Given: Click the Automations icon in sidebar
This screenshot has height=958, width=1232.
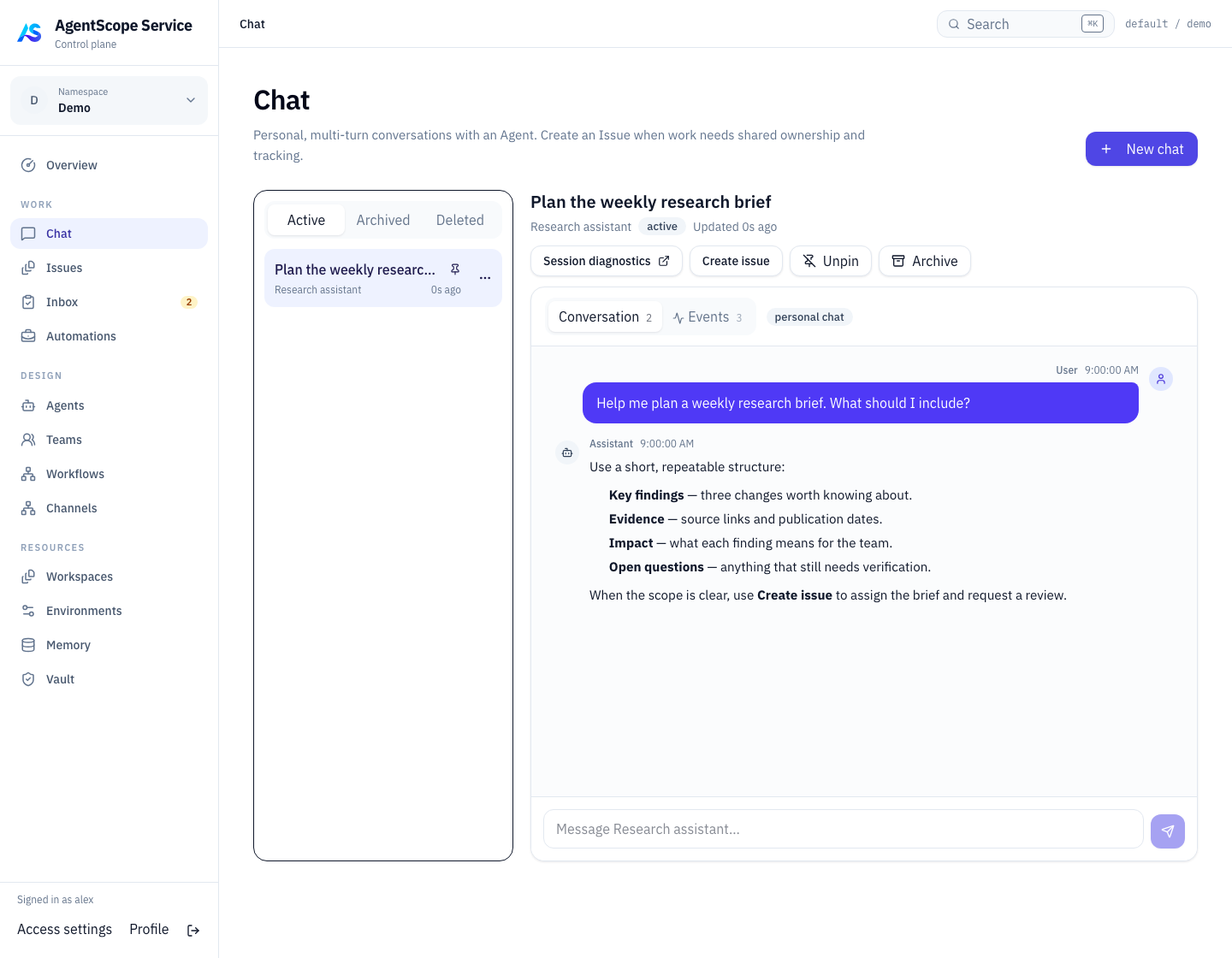Looking at the screenshot, I should pyautogui.click(x=28, y=336).
